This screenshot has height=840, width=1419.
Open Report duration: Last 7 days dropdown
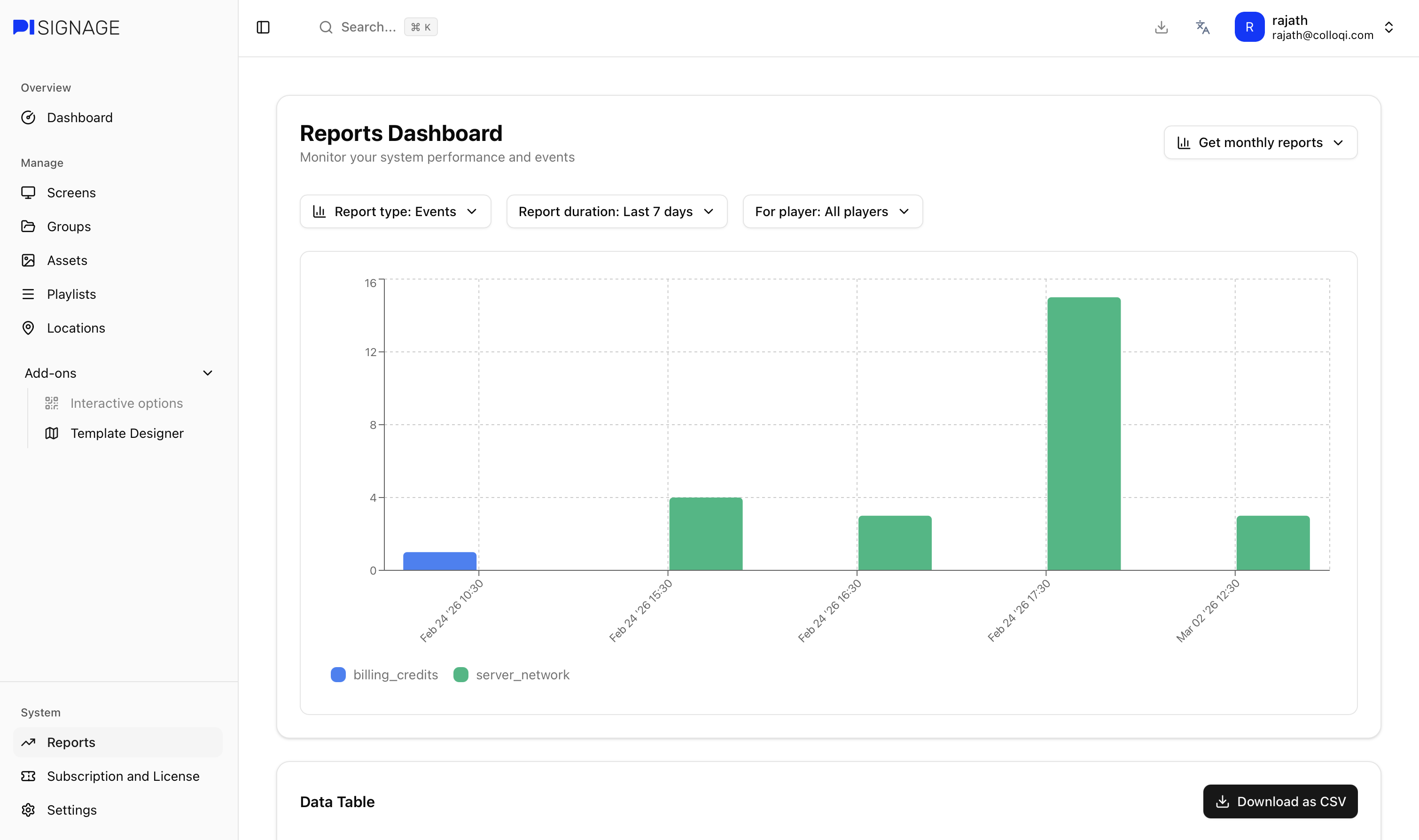tap(616, 212)
